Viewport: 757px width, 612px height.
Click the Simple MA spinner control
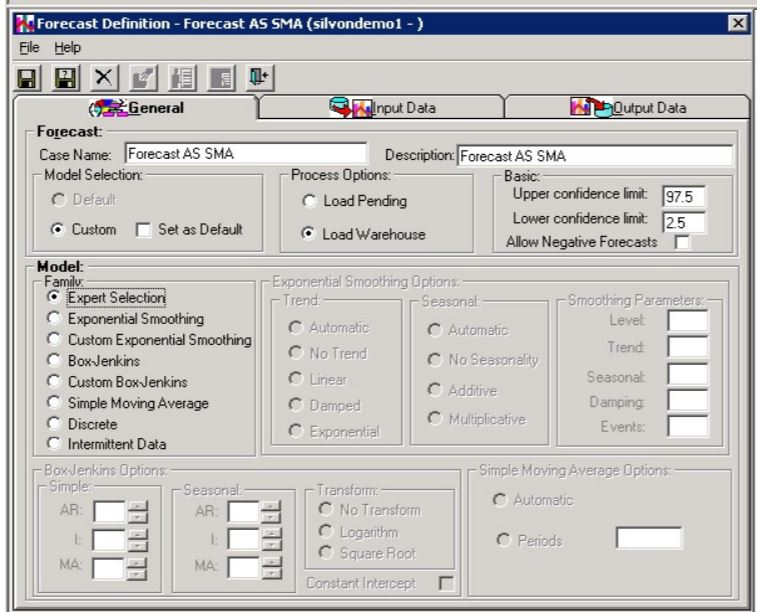coord(138,568)
